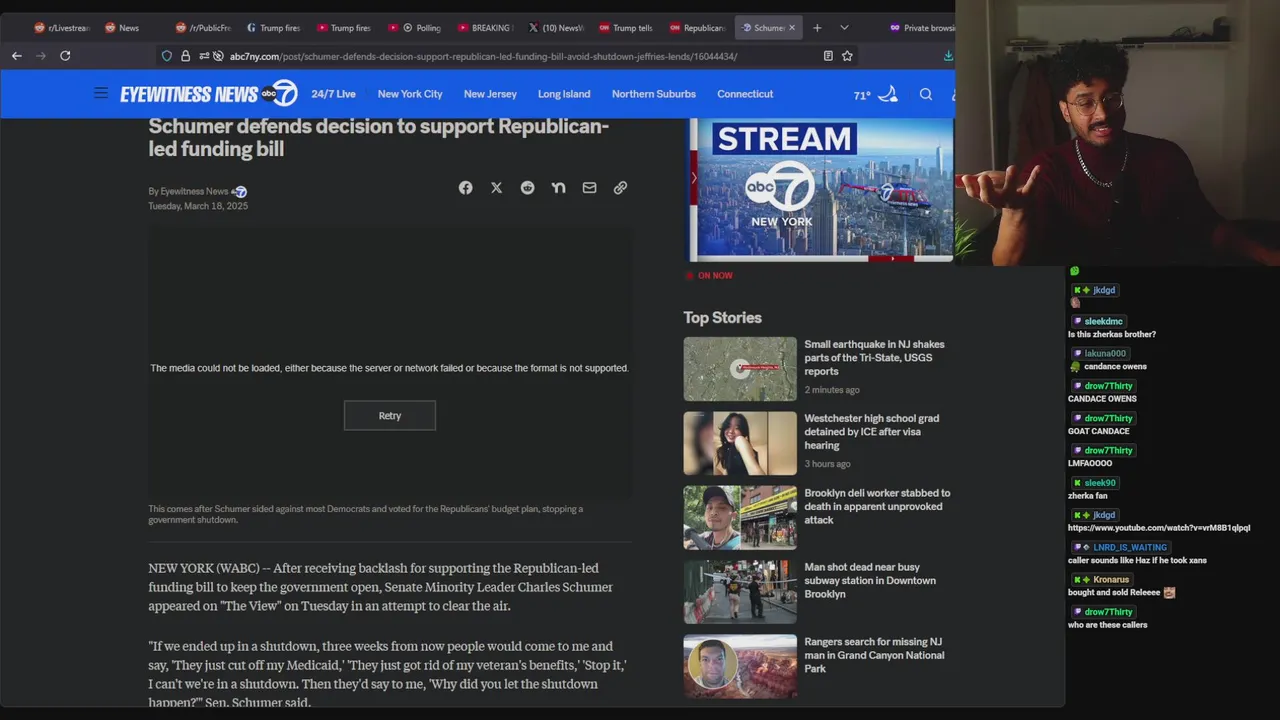Click the Top Stories heading
This screenshot has height=720, width=1280.
pyautogui.click(x=722, y=317)
